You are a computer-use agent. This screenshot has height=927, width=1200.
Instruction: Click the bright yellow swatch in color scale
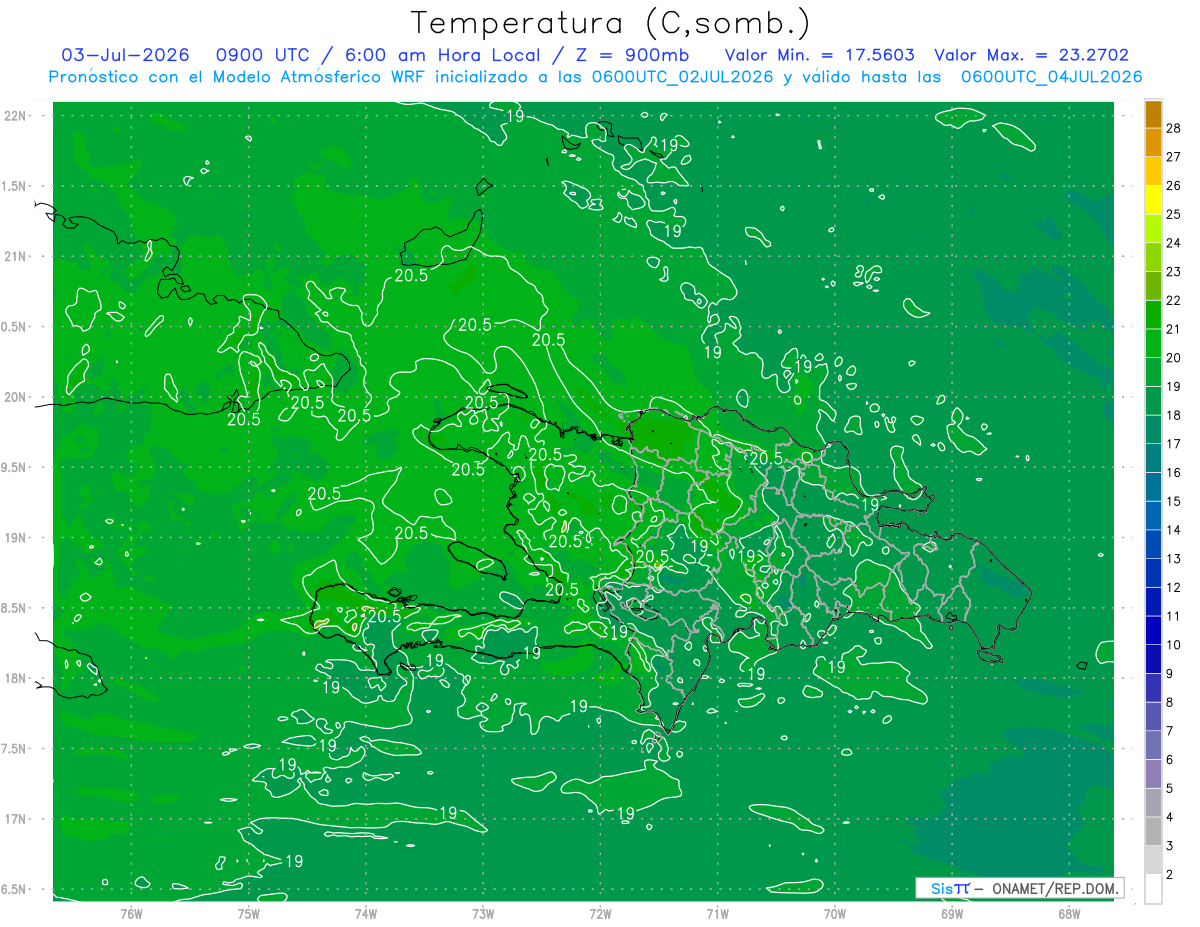coord(1153,200)
